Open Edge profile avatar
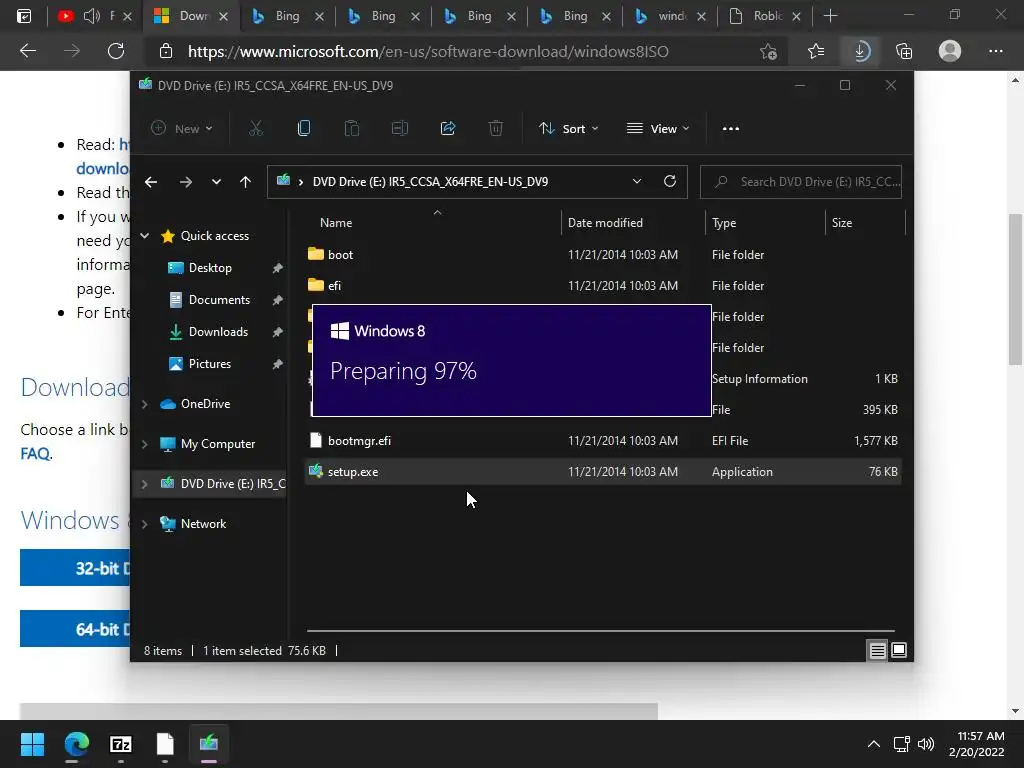Viewport: 1024px width, 768px height. pyautogui.click(x=950, y=51)
